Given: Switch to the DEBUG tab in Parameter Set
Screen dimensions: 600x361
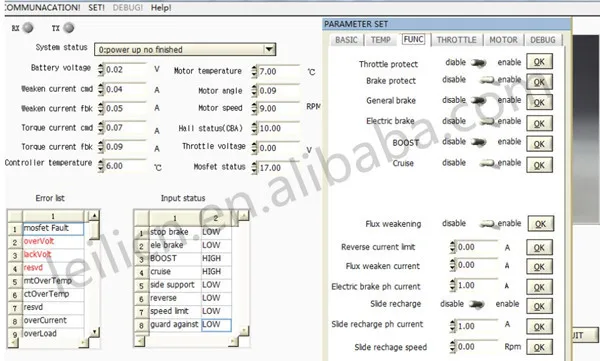Looking at the screenshot, I should [543, 40].
